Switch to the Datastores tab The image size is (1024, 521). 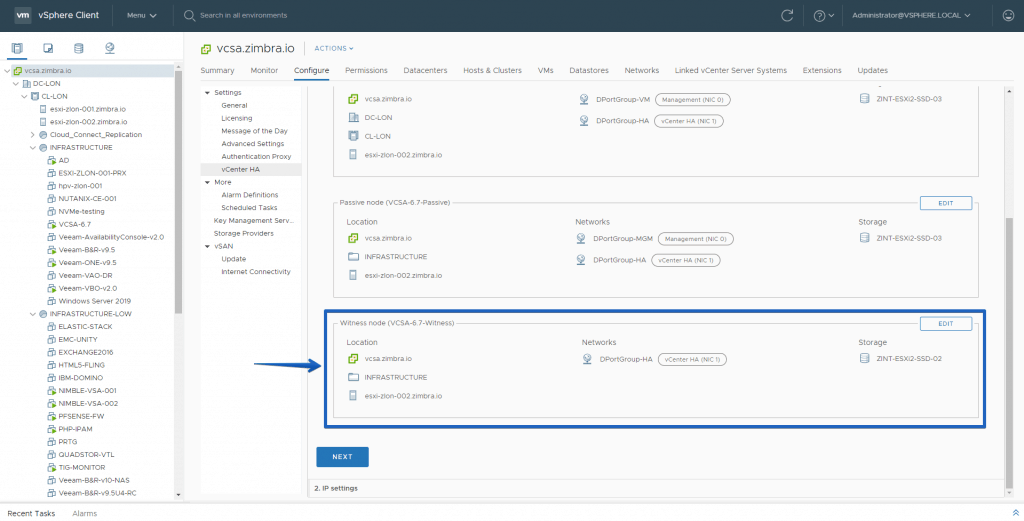tap(589, 71)
